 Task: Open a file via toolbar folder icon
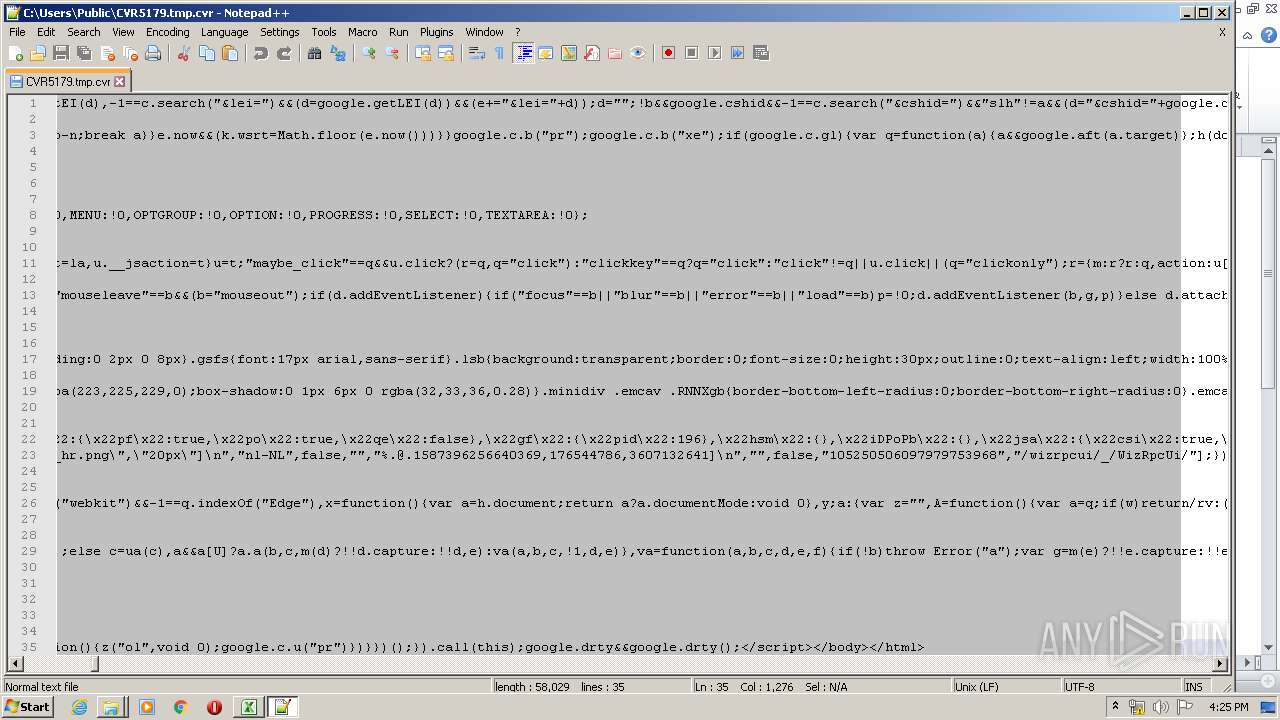(38, 53)
